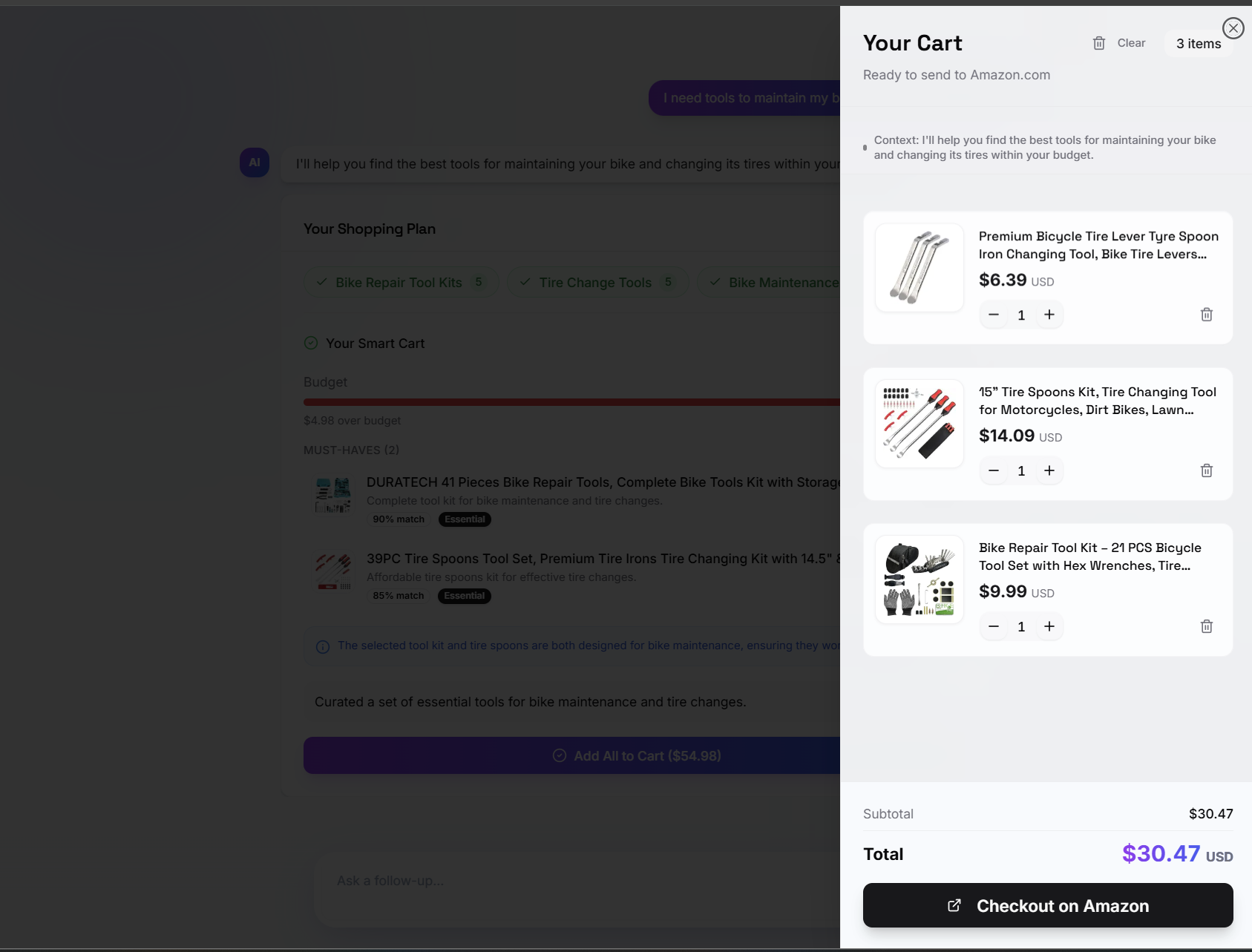Select the AI avatar in the chat
The image size is (1252, 952).
[254, 163]
